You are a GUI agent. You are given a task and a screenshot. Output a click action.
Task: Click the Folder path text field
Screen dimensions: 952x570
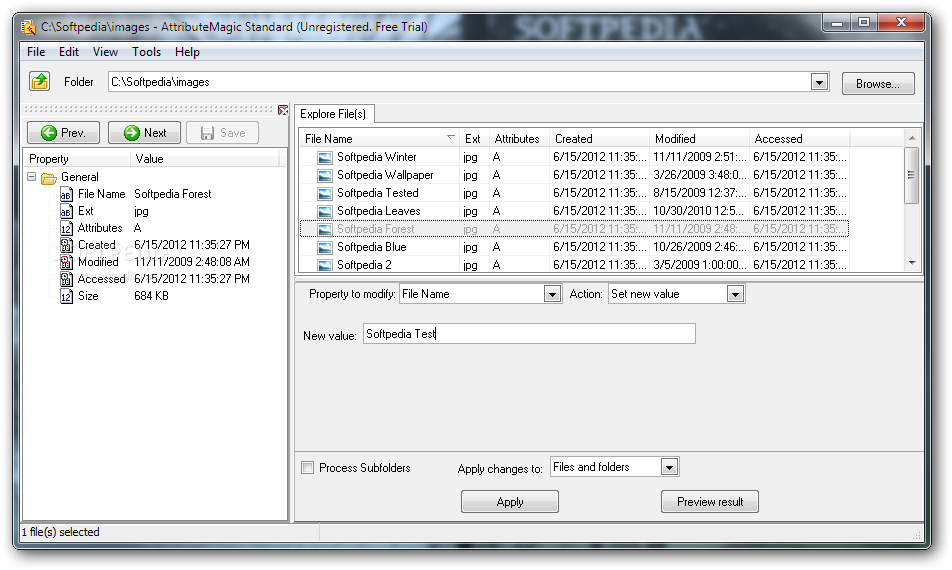point(460,82)
